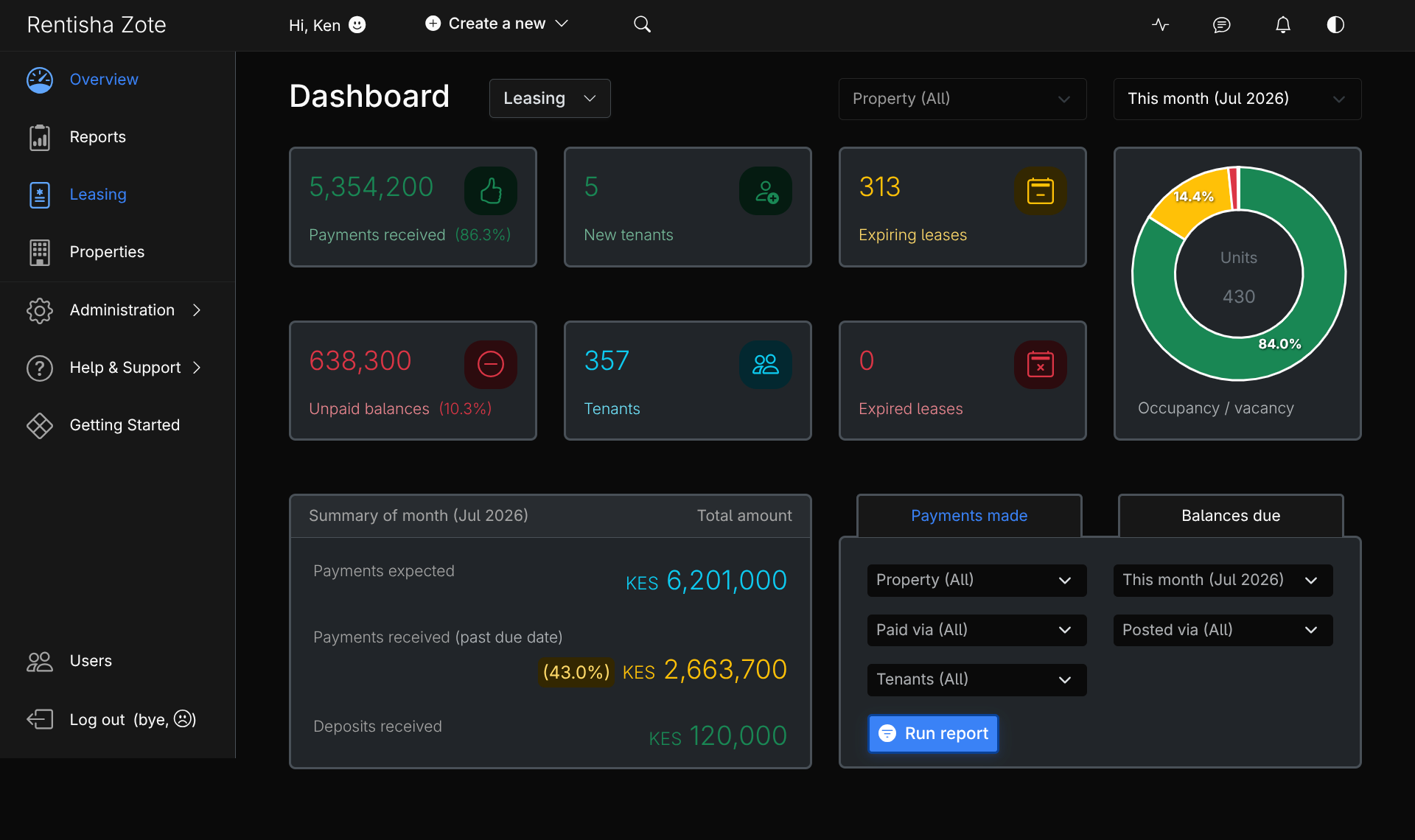This screenshot has width=1415, height=840.
Task: Open the notifications bell
Action: point(1282,24)
